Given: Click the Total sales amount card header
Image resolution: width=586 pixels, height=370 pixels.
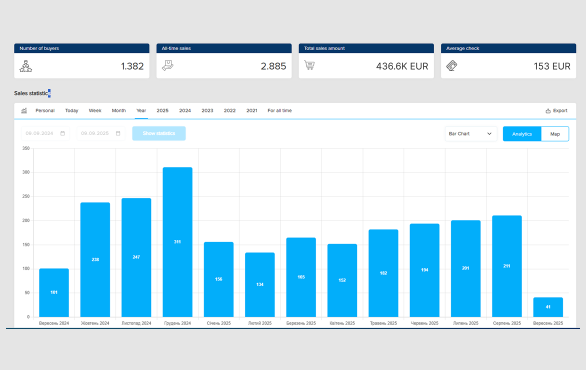Looking at the screenshot, I should pos(366,48).
